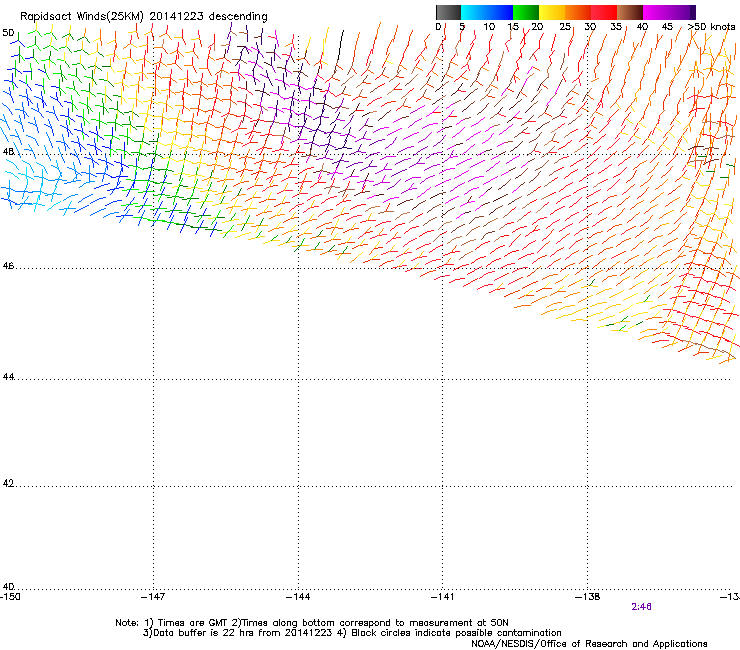The width and height of the screenshot is (740, 650).
Task: Click the legend label '0'
Action: coord(438,27)
